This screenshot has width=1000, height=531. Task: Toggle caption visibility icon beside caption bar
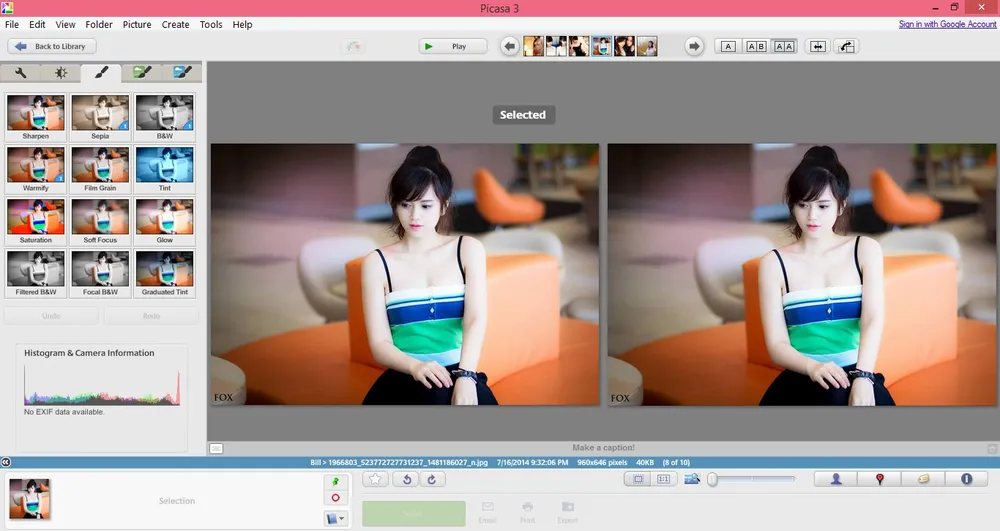[216, 448]
